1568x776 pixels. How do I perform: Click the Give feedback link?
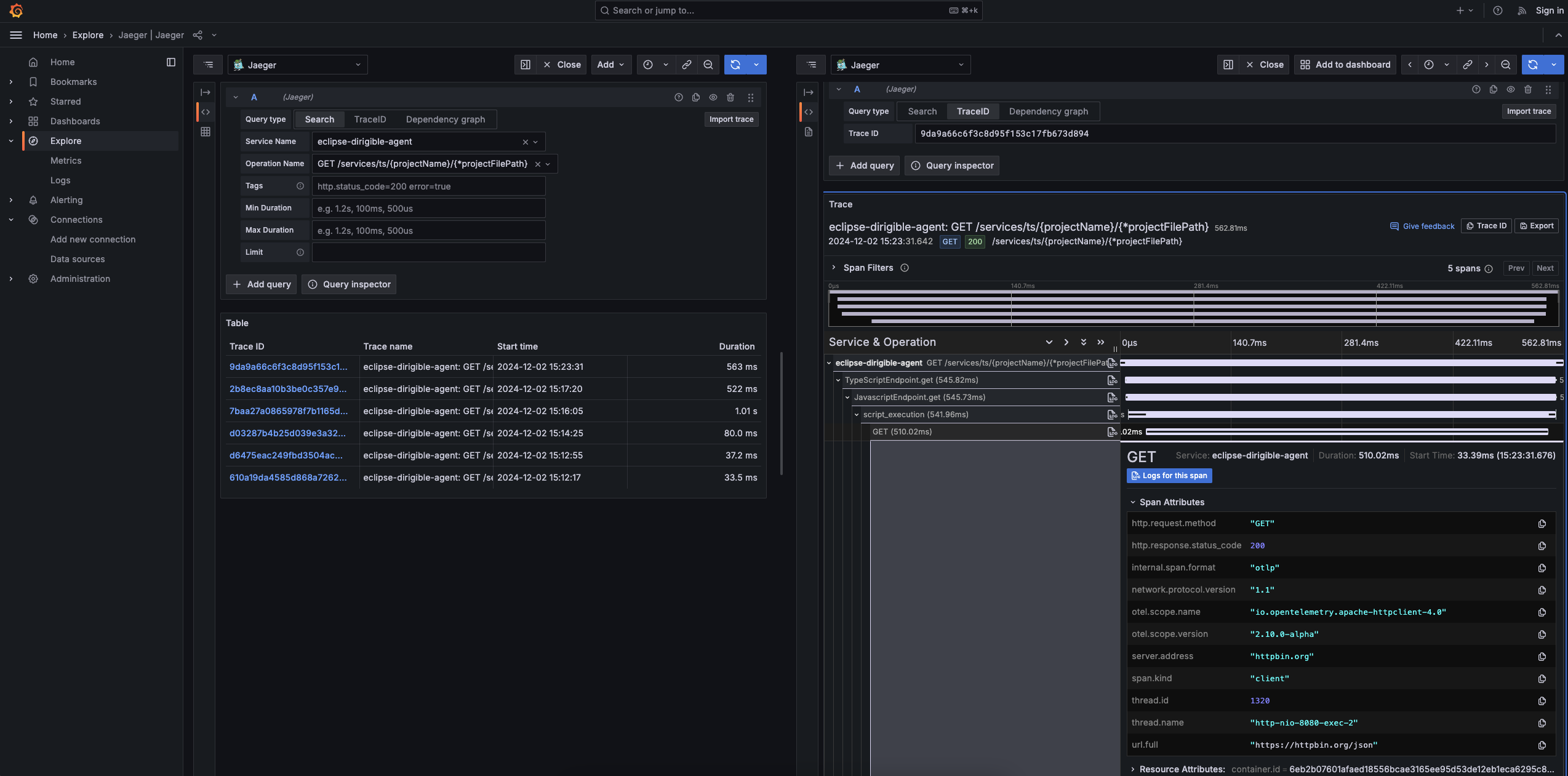click(1422, 226)
